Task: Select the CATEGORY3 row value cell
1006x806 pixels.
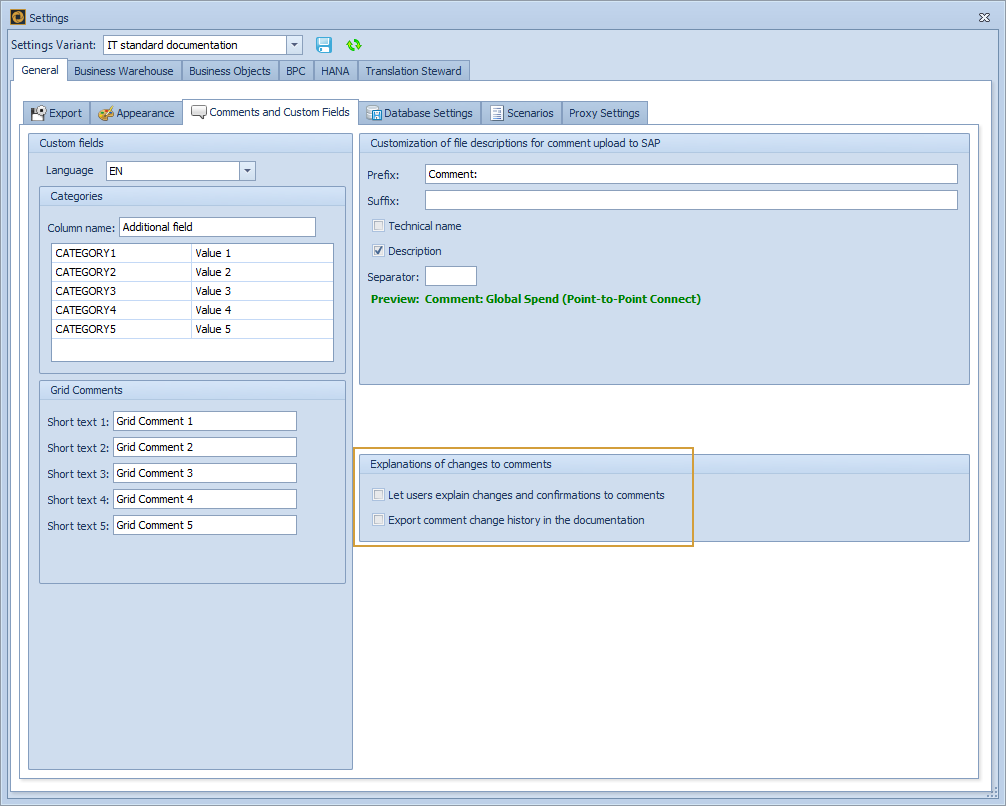Action: [261, 291]
